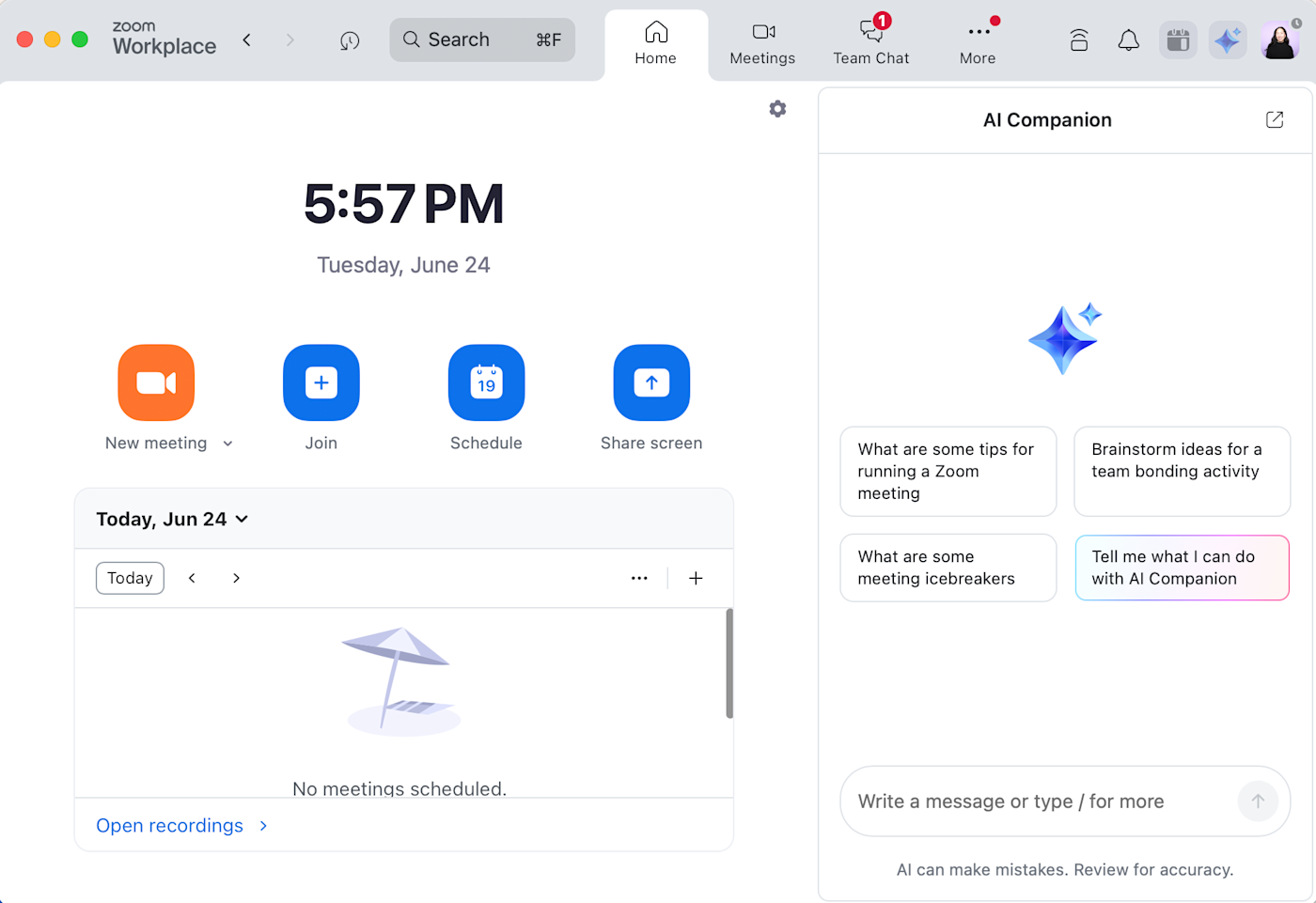The image size is (1316, 903).
Task: Open the history clock icon in top bar
Action: [350, 40]
